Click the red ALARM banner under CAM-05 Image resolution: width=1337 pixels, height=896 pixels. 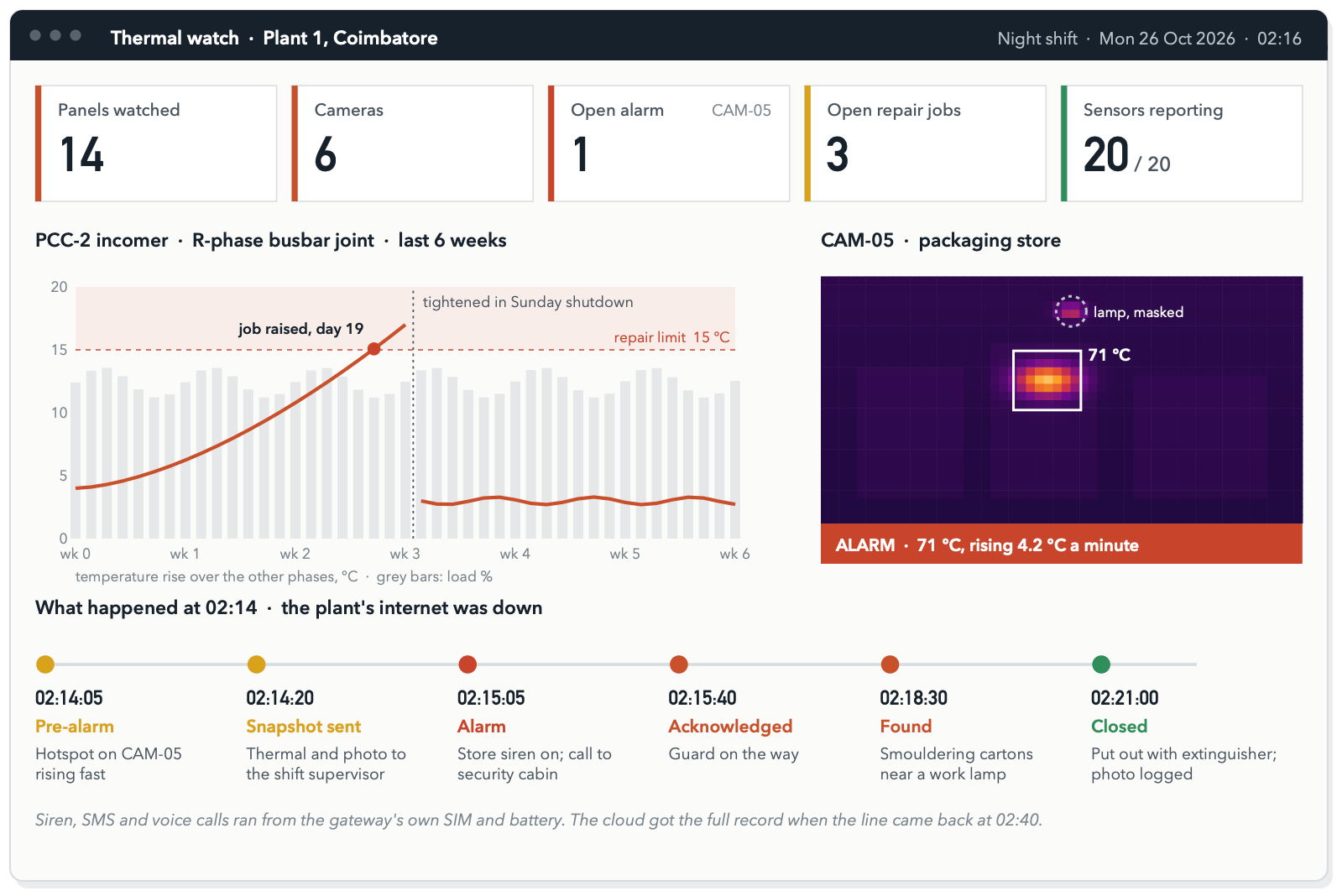(1062, 544)
